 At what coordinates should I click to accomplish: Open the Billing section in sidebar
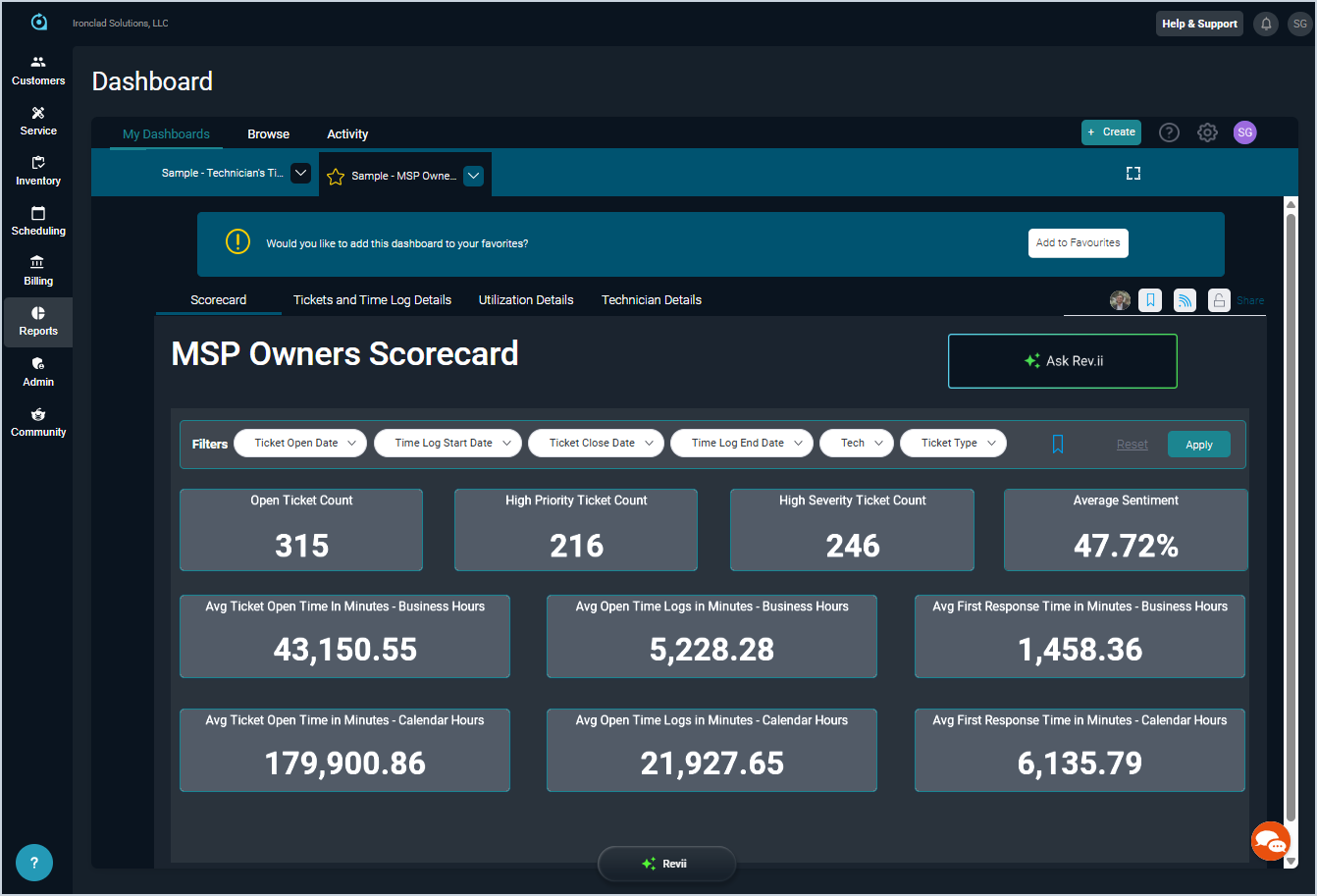tap(38, 270)
